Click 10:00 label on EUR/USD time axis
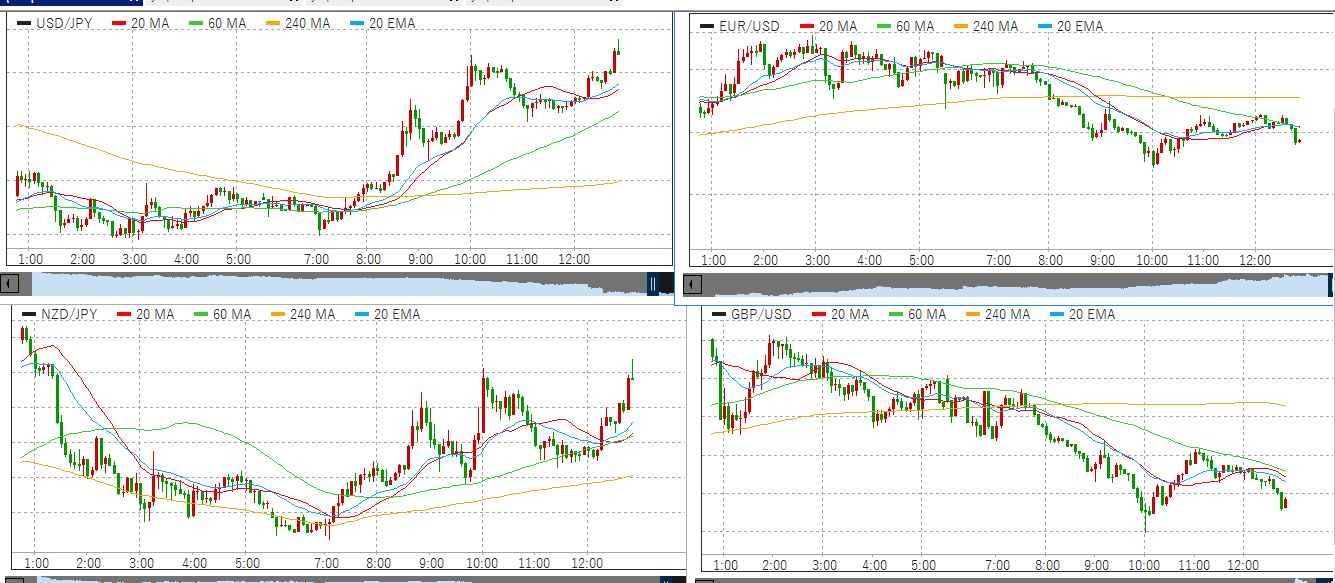 pos(1151,260)
